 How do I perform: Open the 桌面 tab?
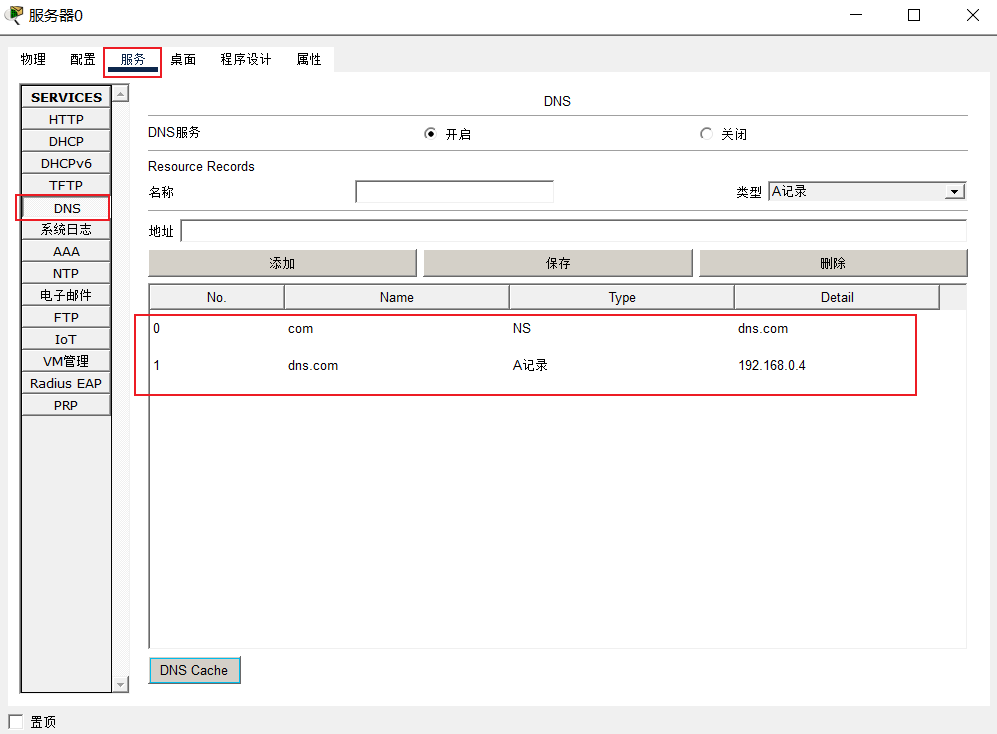(183, 59)
